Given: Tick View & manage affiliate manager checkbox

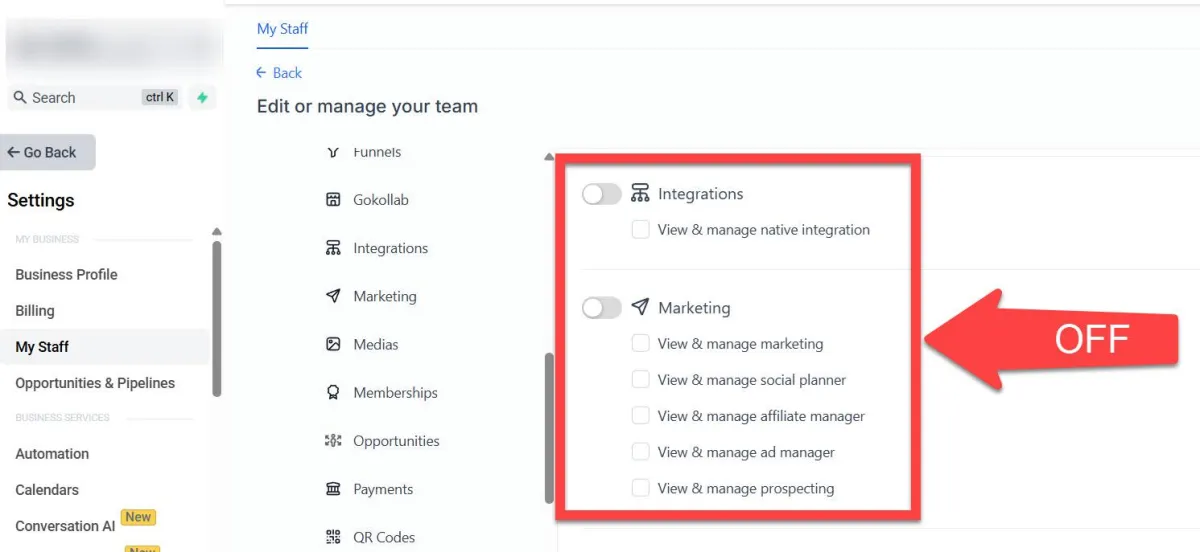Looking at the screenshot, I should tap(640, 416).
